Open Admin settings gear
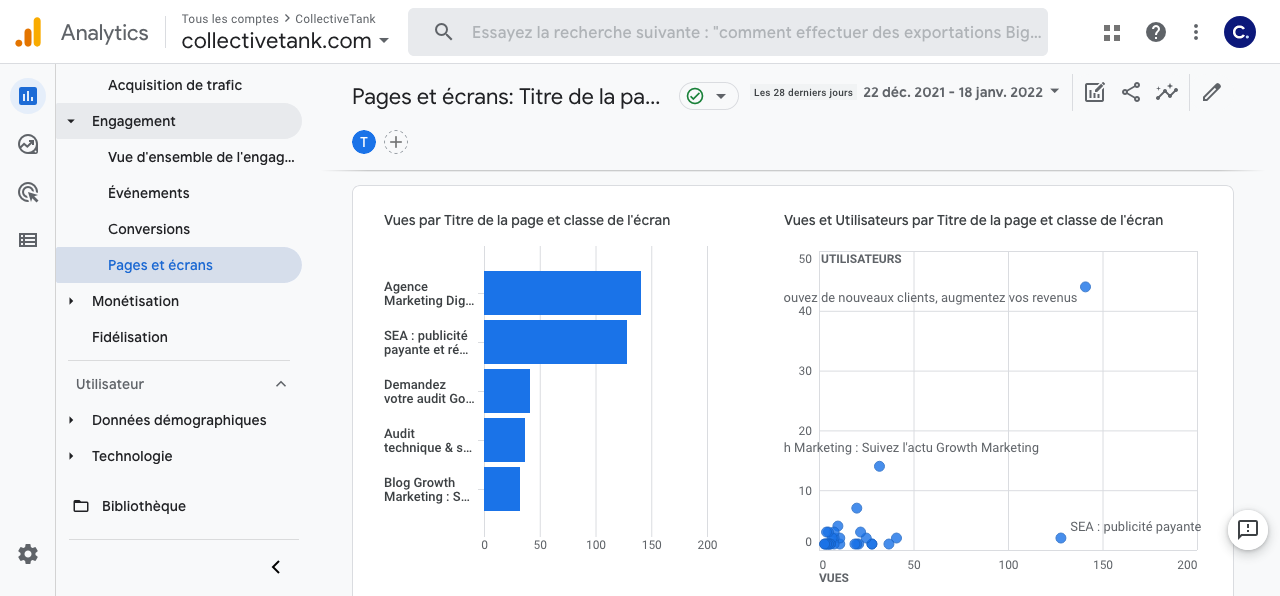 coord(28,554)
